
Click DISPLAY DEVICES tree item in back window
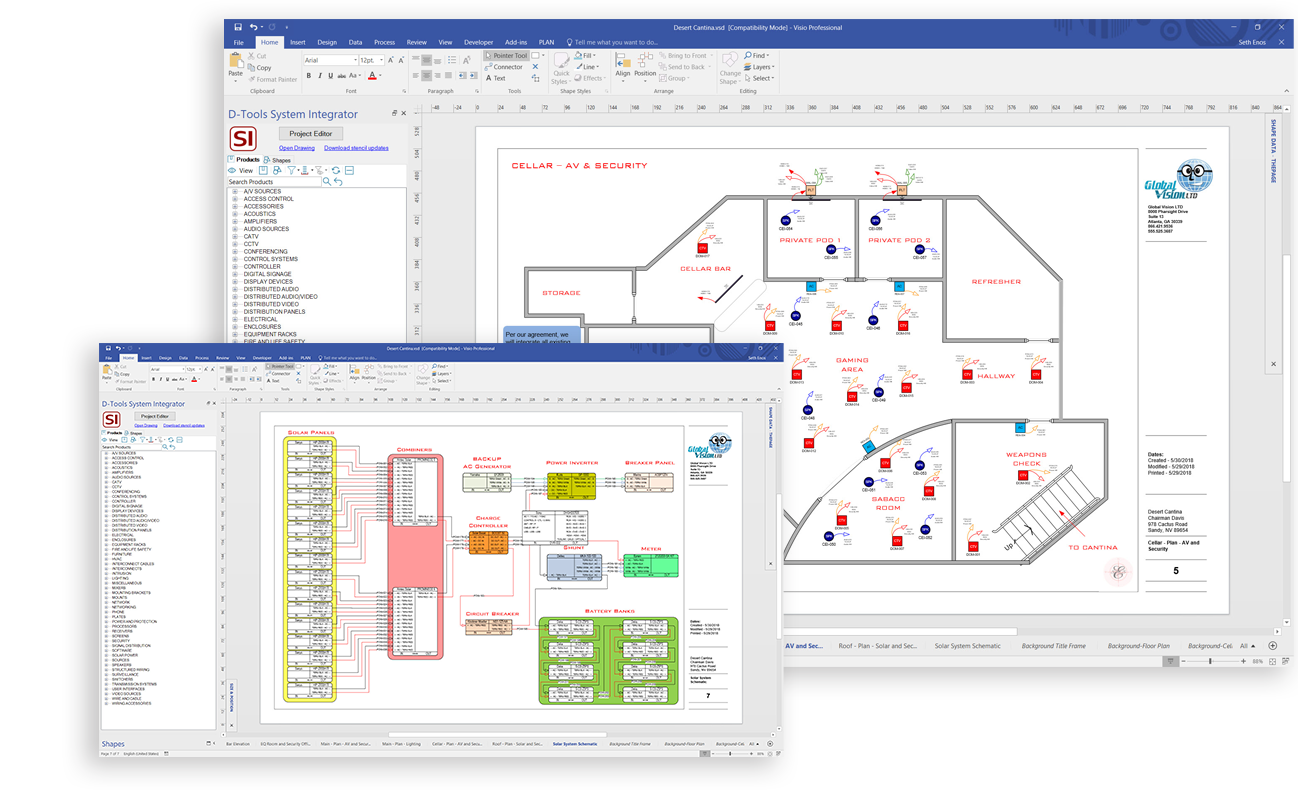pyautogui.click(x=268, y=281)
